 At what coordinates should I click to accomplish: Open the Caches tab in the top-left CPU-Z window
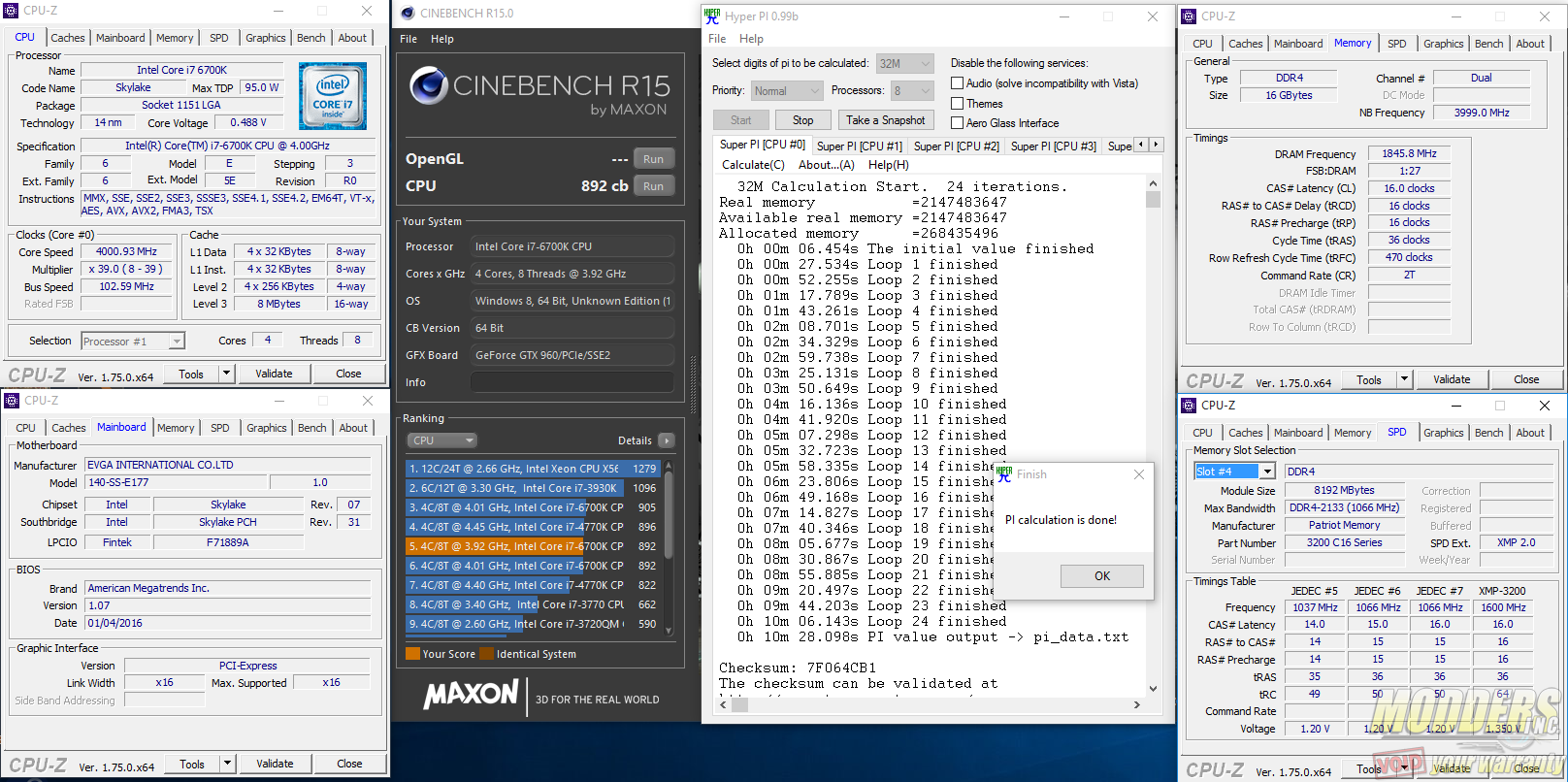click(x=68, y=38)
